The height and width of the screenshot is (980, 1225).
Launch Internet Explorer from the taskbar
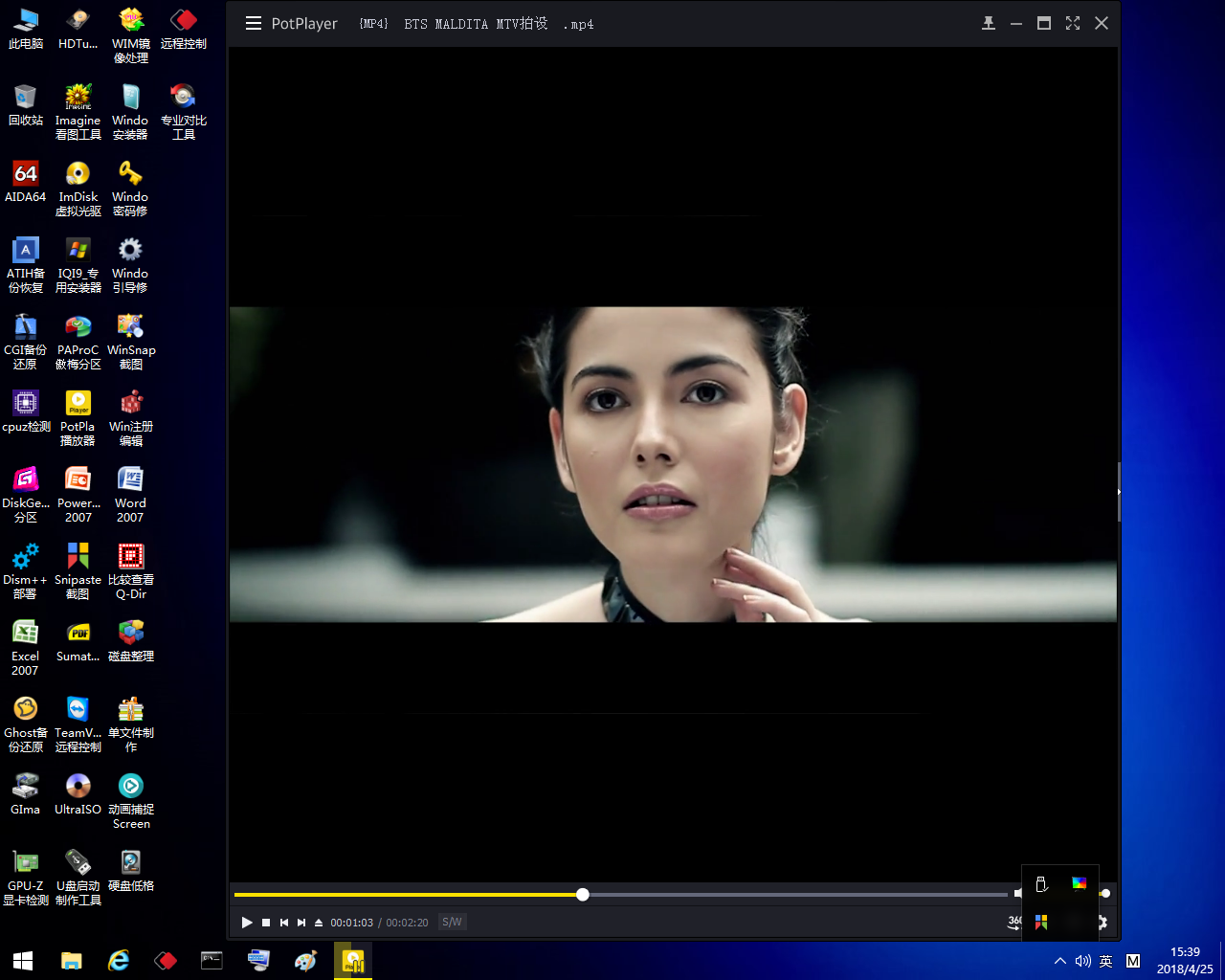(119, 961)
